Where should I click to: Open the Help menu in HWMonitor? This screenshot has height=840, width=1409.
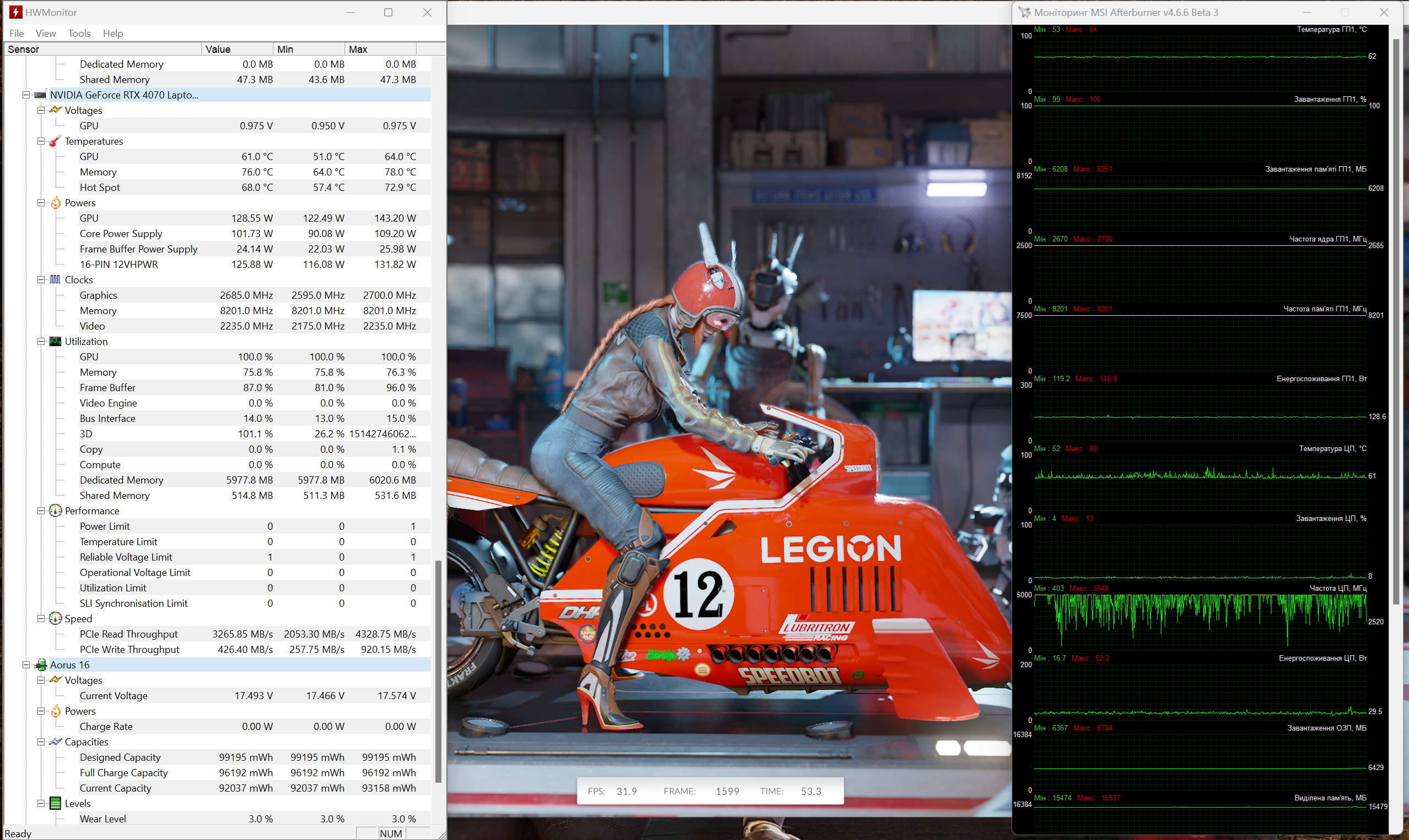[x=113, y=34]
